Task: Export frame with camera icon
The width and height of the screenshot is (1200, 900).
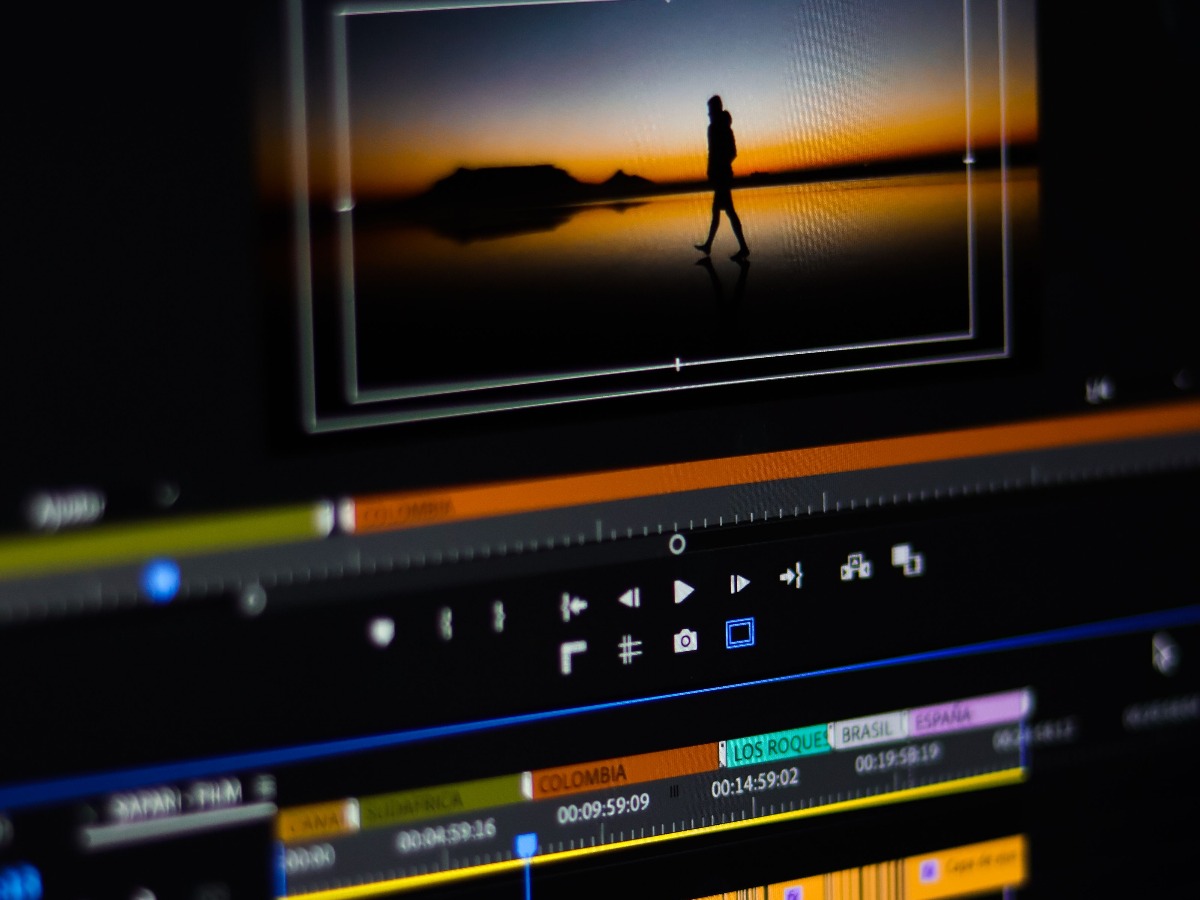Action: pyautogui.click(x=685, y=641)
